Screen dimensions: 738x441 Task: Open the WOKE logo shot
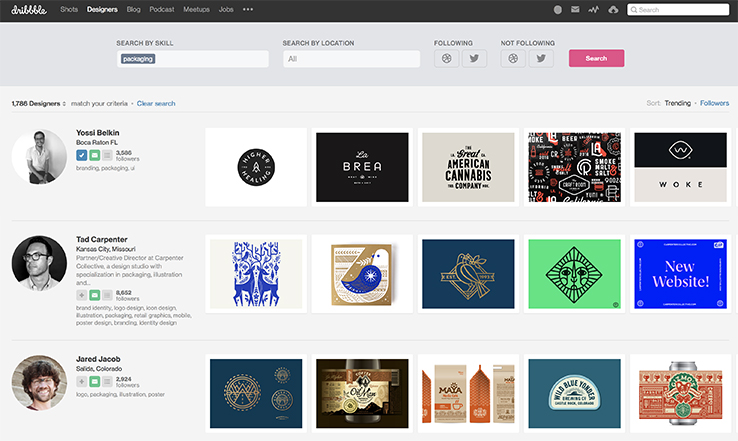681,167
